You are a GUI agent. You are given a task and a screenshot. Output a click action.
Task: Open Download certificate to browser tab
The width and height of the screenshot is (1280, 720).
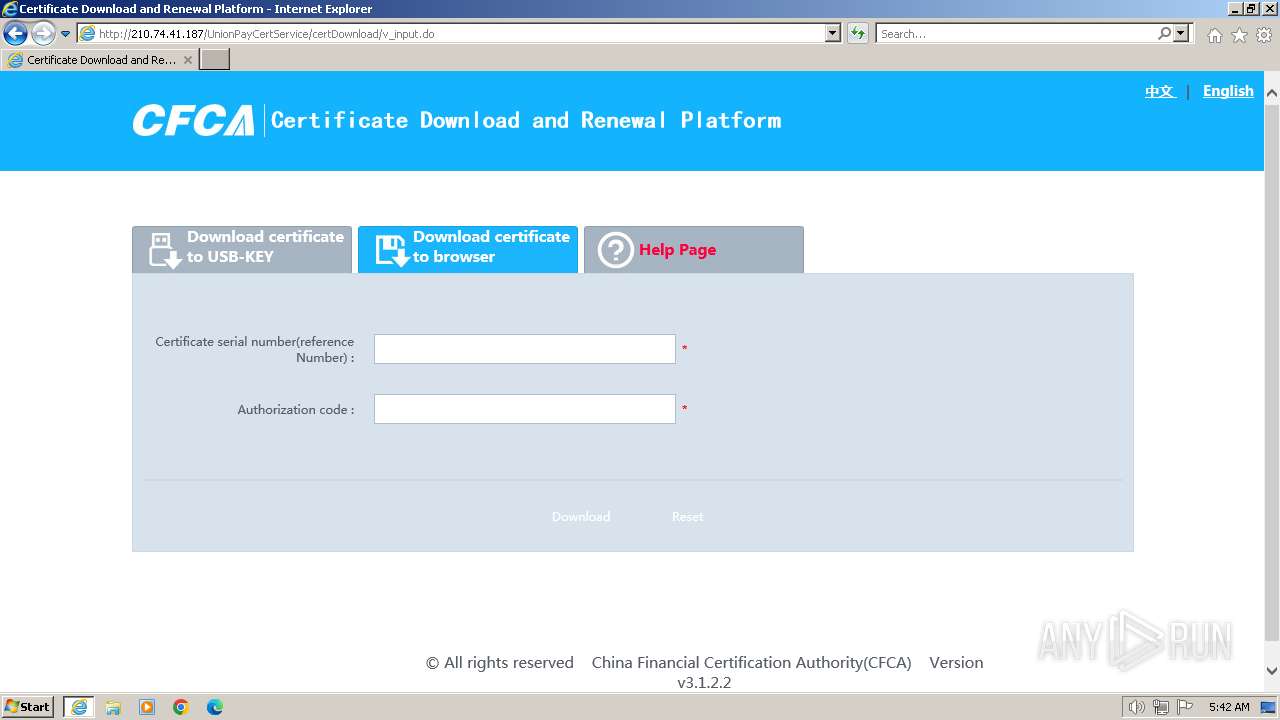468,249
